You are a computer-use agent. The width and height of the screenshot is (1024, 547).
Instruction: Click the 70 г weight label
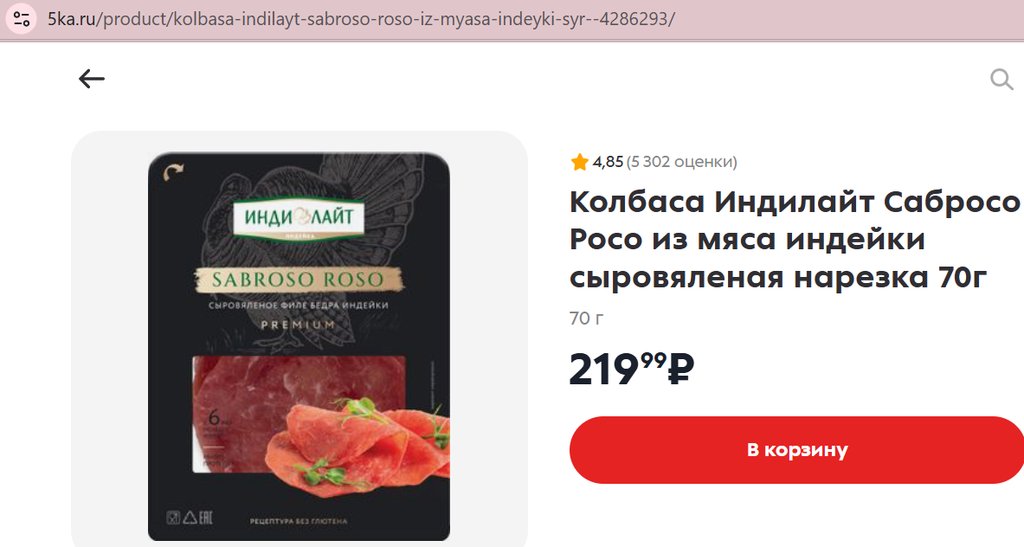pos(586,319)
